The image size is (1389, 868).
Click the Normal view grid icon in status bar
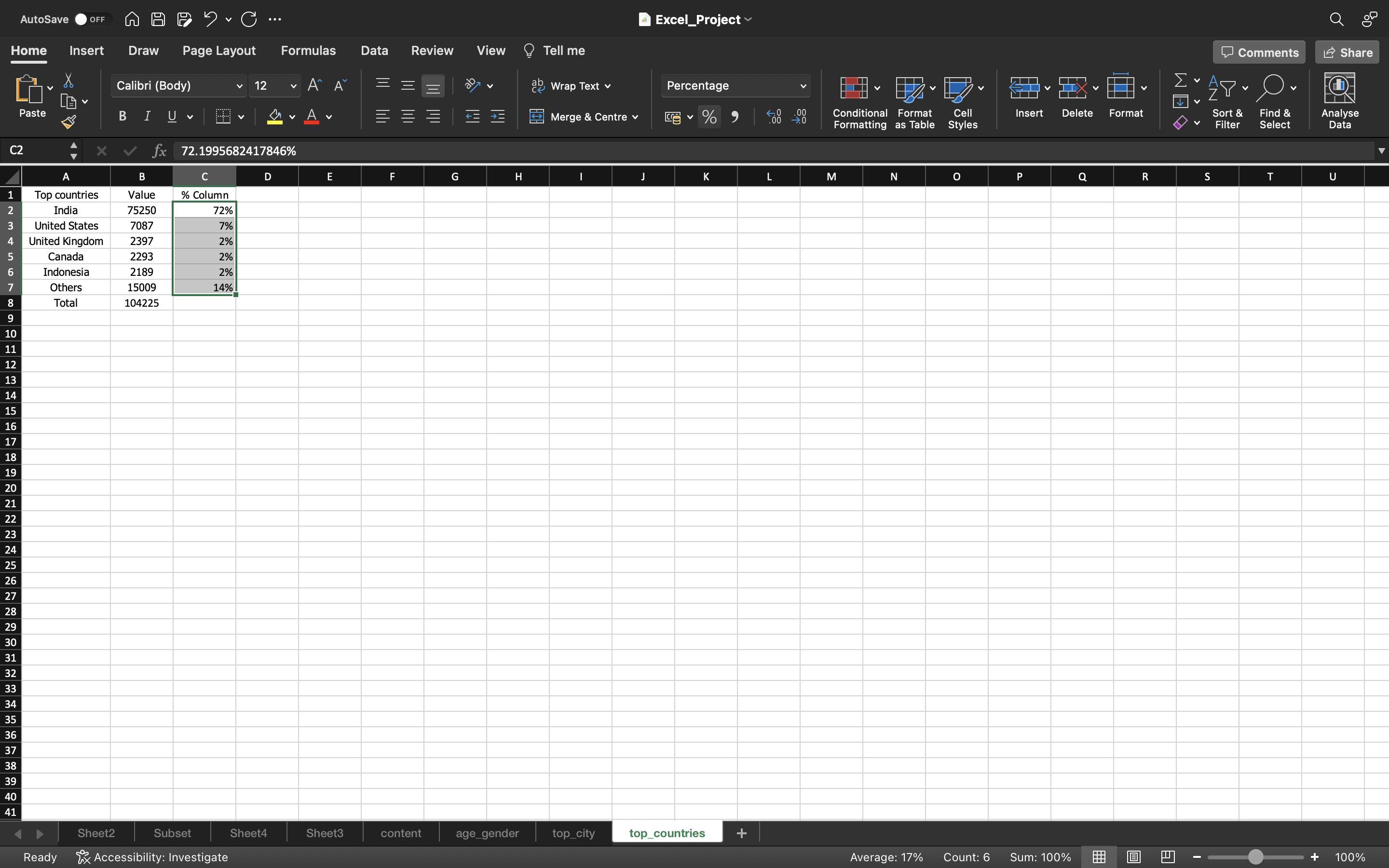pos(1099,857)
